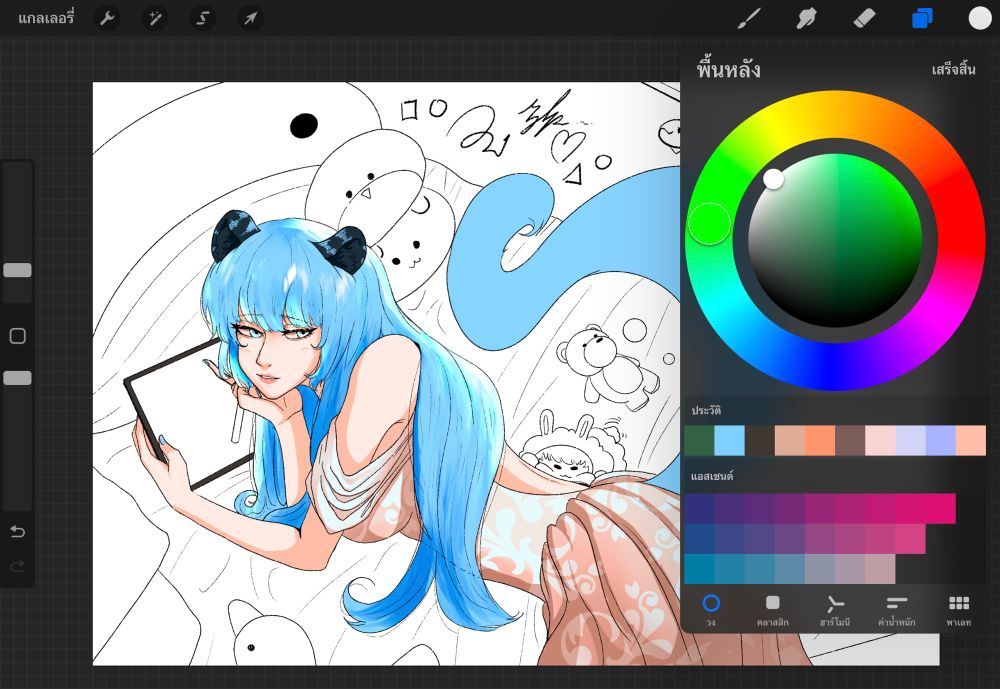The width and height of the screenshot is (1000, 689).
Task: Open the Layers panel icon
Action: click(x=922, y=19)
